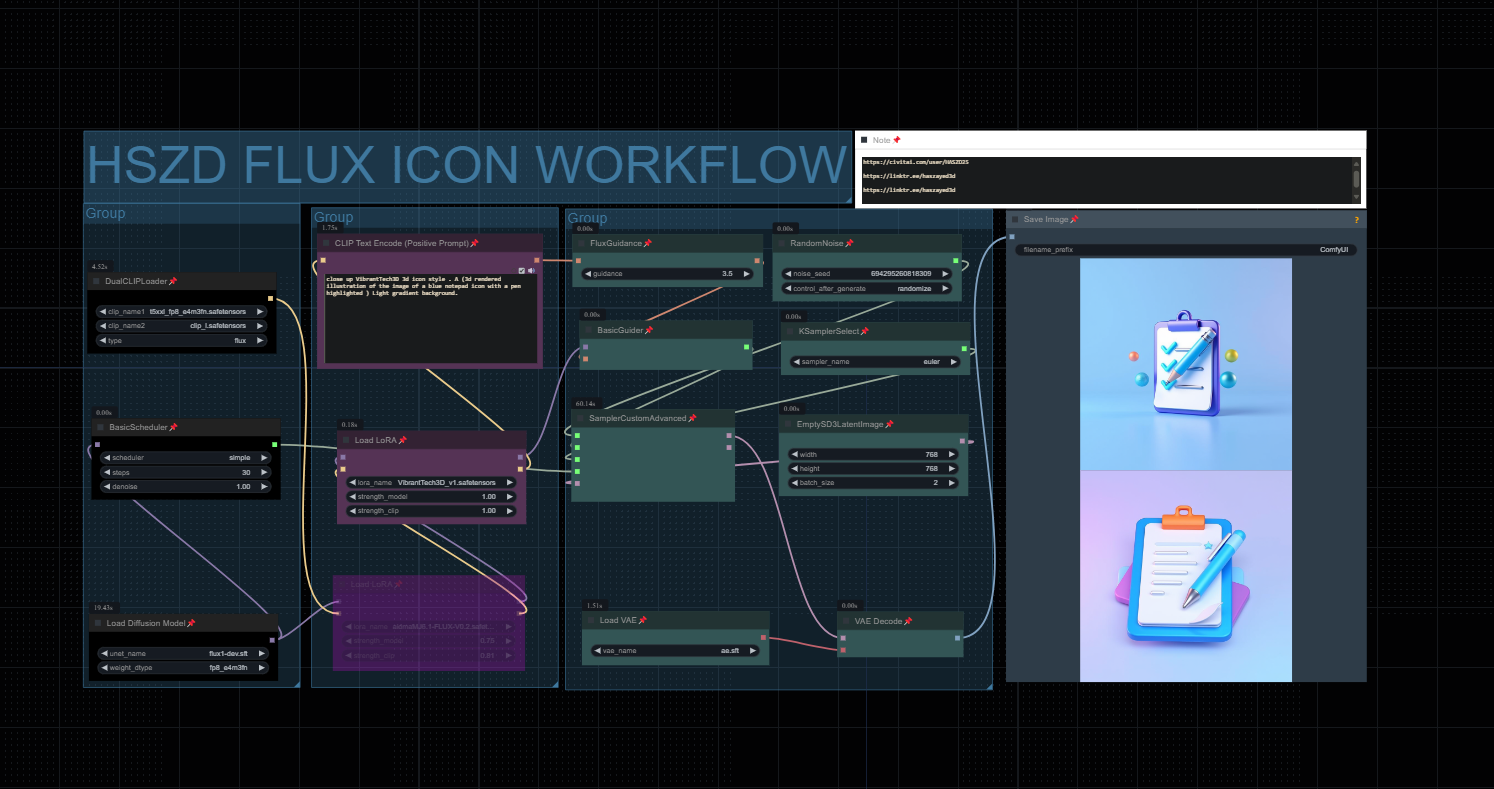
Task: Collapse the BasicScheduler node using its title dot
Action: click(x=99, y=428)
